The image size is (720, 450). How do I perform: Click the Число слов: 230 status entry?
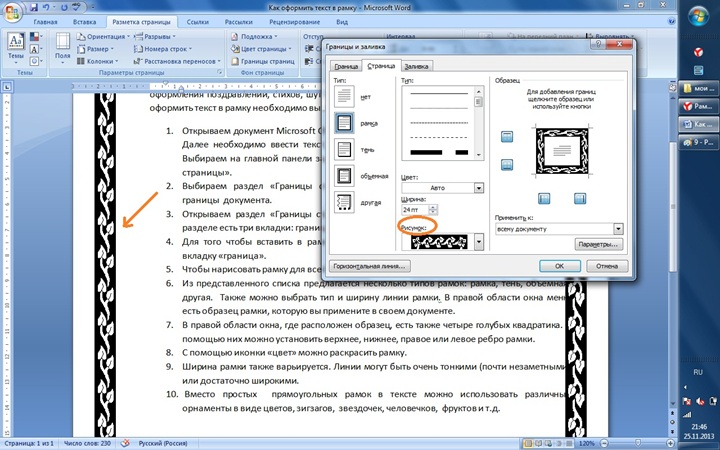(87, 444)
